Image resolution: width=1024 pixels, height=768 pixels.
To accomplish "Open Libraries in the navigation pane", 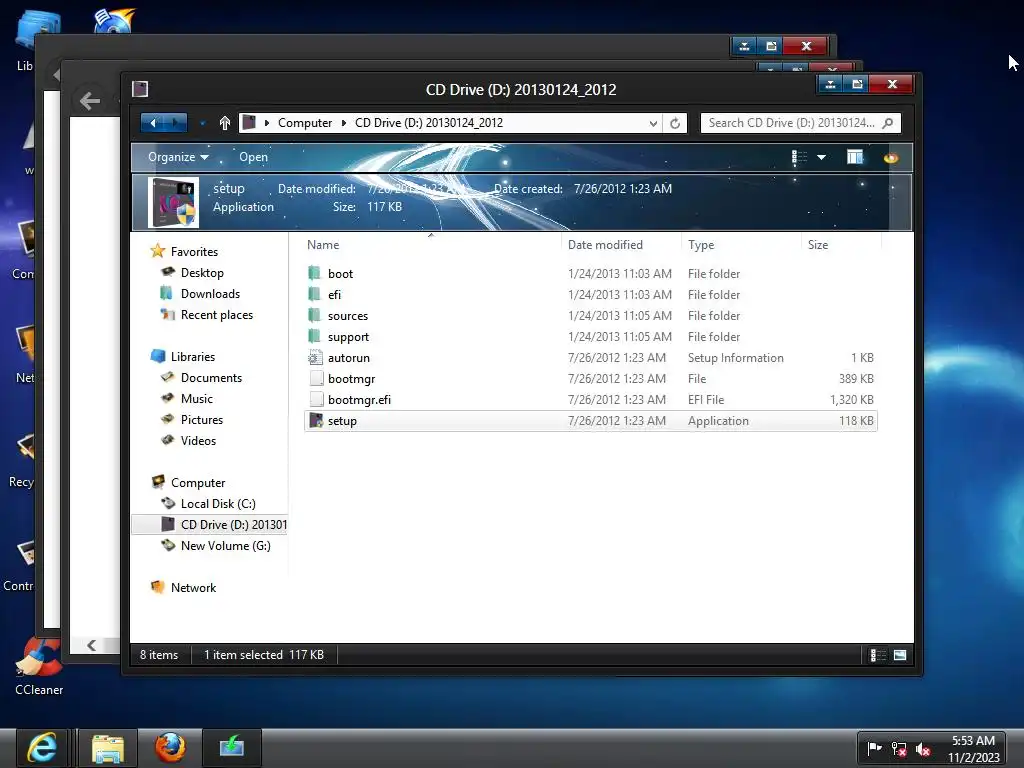I will 193,357.
